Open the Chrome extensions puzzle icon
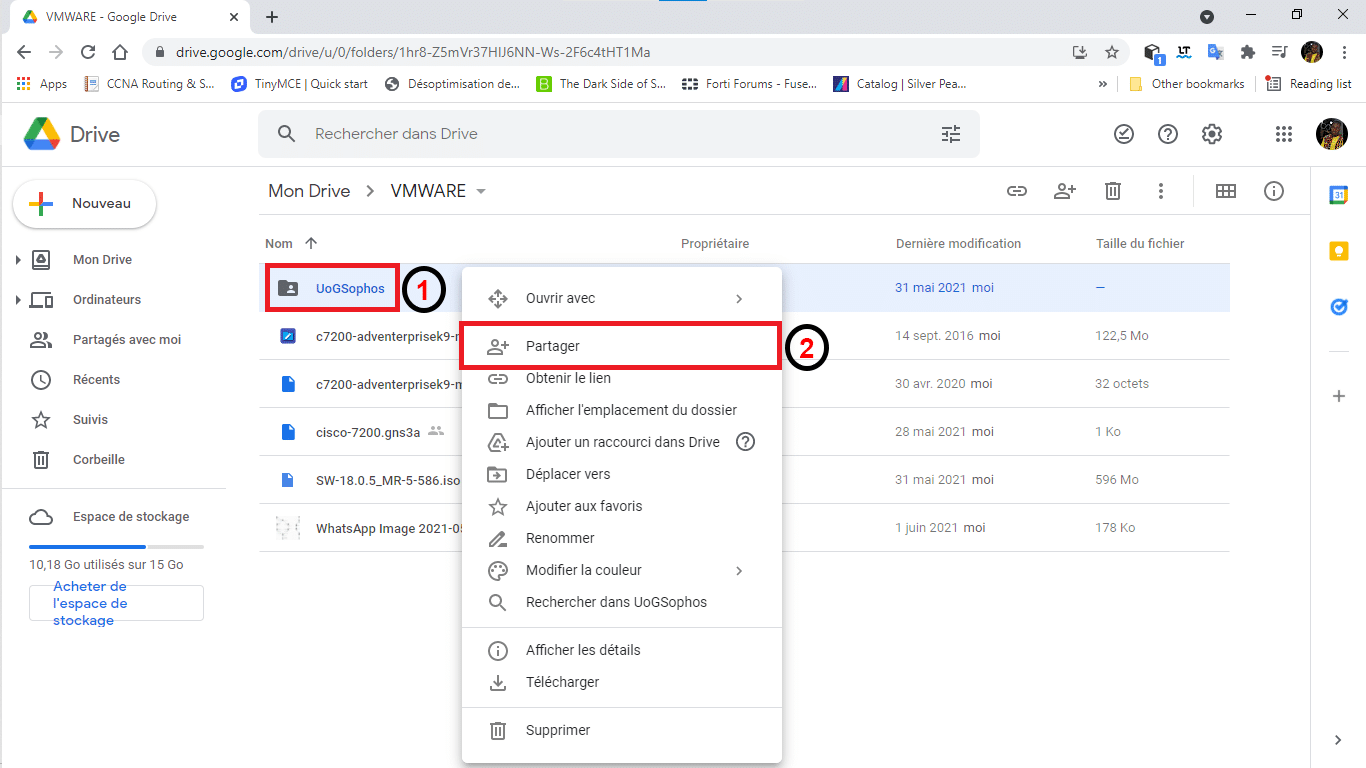The height and width of the screenshot is (768, 1366). click(x=1247, y=52)
